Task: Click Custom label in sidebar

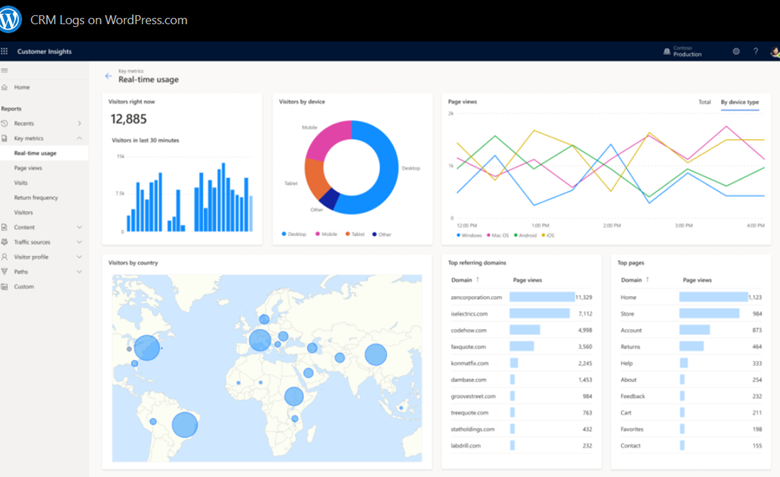Action: coord(24,286)
